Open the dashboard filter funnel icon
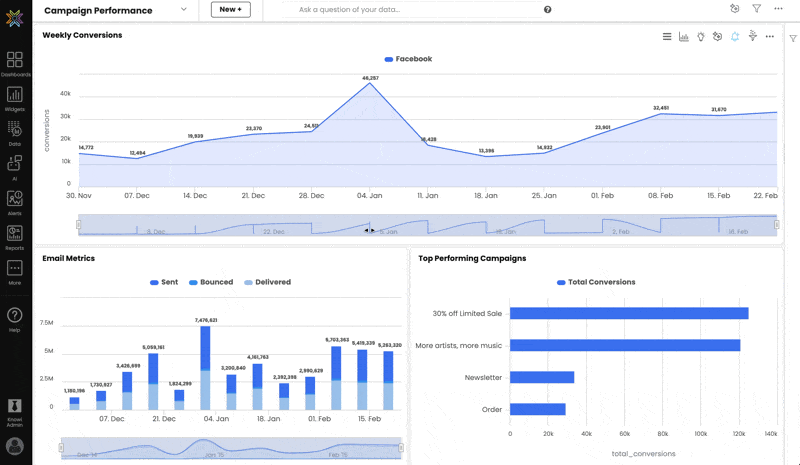Viewport: 800px width, 465px height. (757, 9)
